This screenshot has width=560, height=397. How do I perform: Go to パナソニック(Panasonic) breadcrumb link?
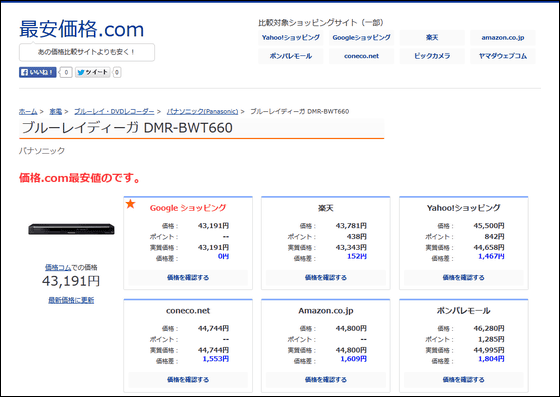[202, 111]
